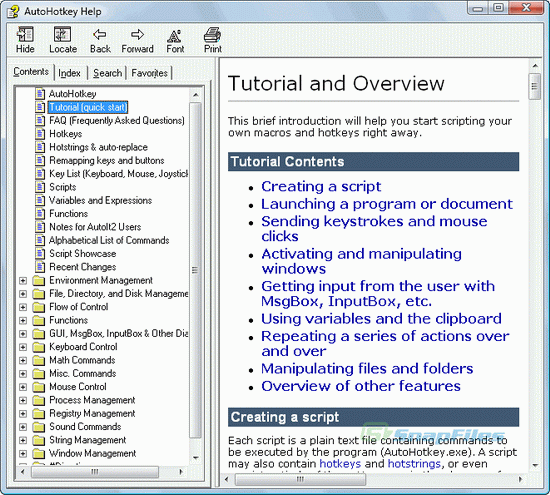This screenshot has width=550, height=495.
Task: Expand the Functions folder node
Action: click(23, 321)
